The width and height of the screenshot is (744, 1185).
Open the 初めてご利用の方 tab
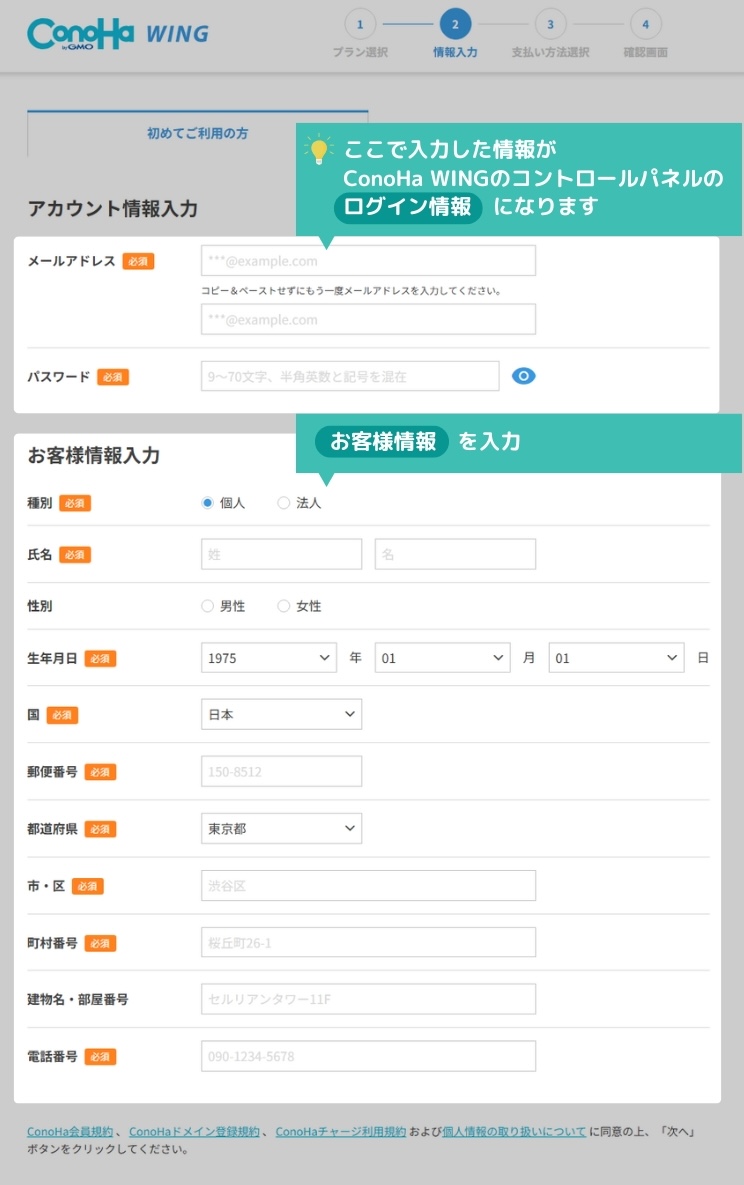(197, 133)
